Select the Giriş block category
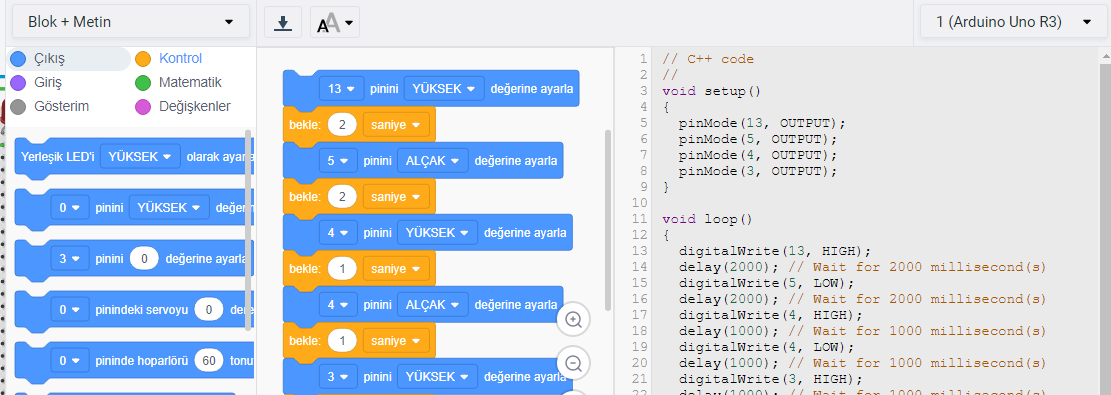Viewport: 1111px width, 395px height. [48, 82]
